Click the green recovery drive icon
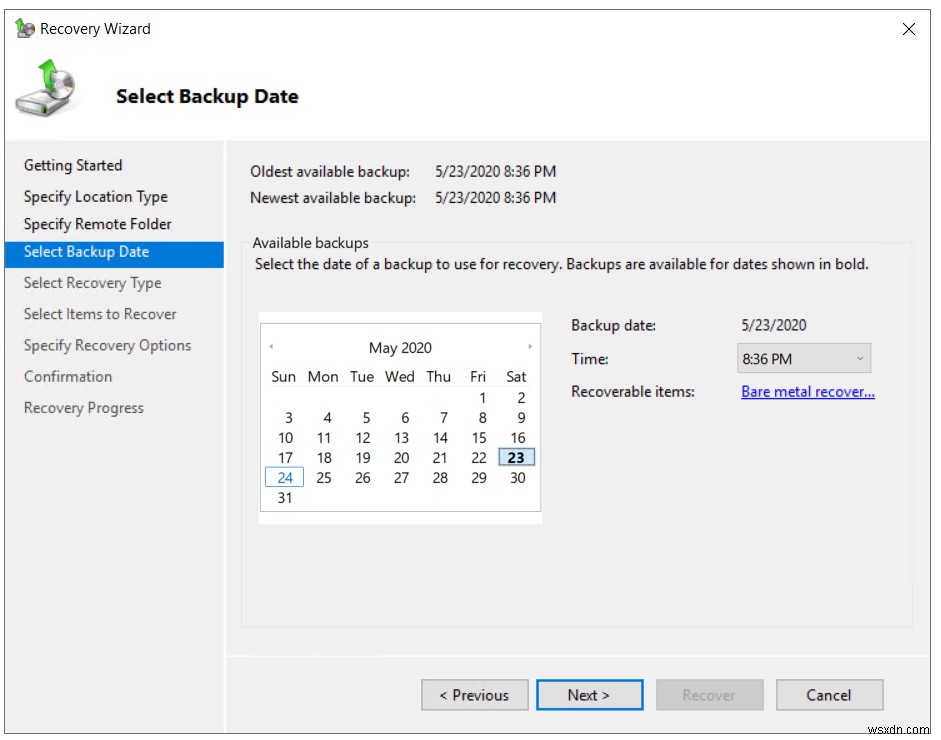 44,88
